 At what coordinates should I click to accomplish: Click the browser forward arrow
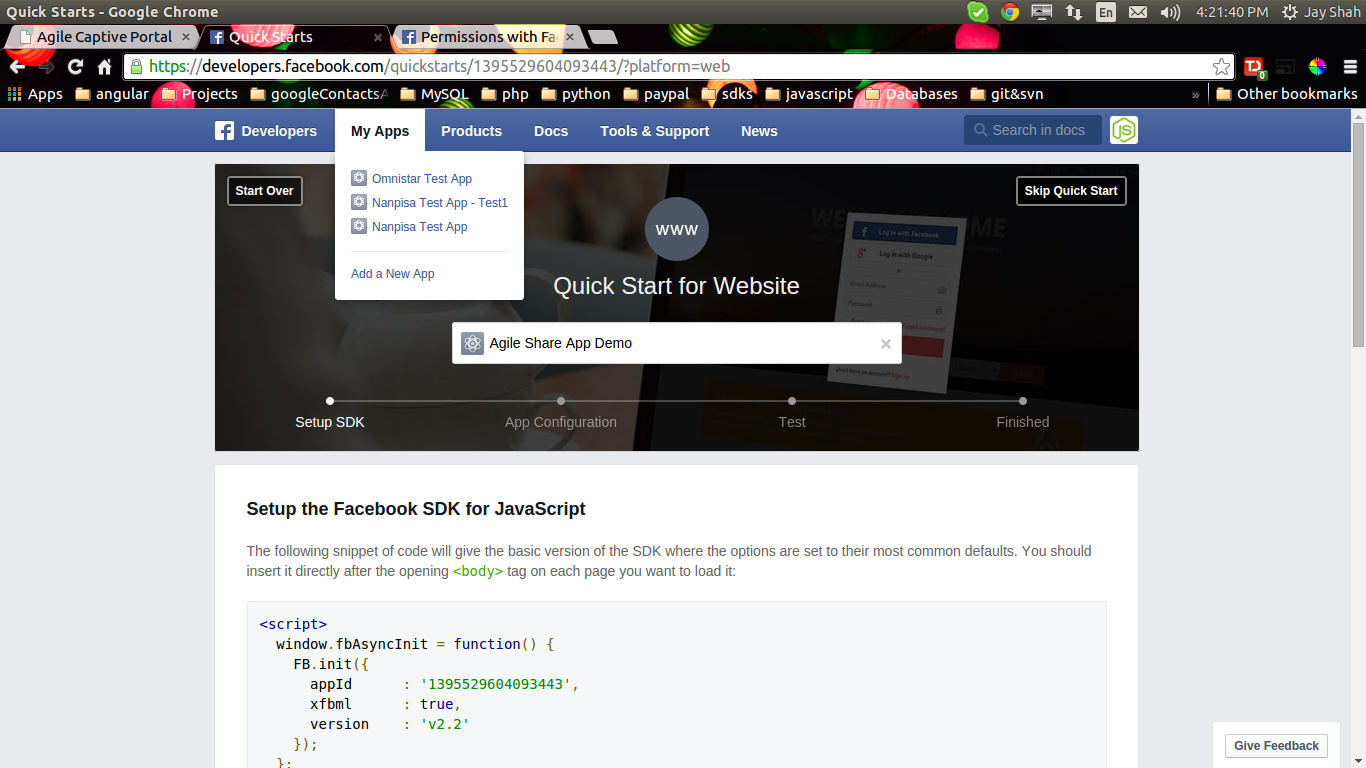46,67
